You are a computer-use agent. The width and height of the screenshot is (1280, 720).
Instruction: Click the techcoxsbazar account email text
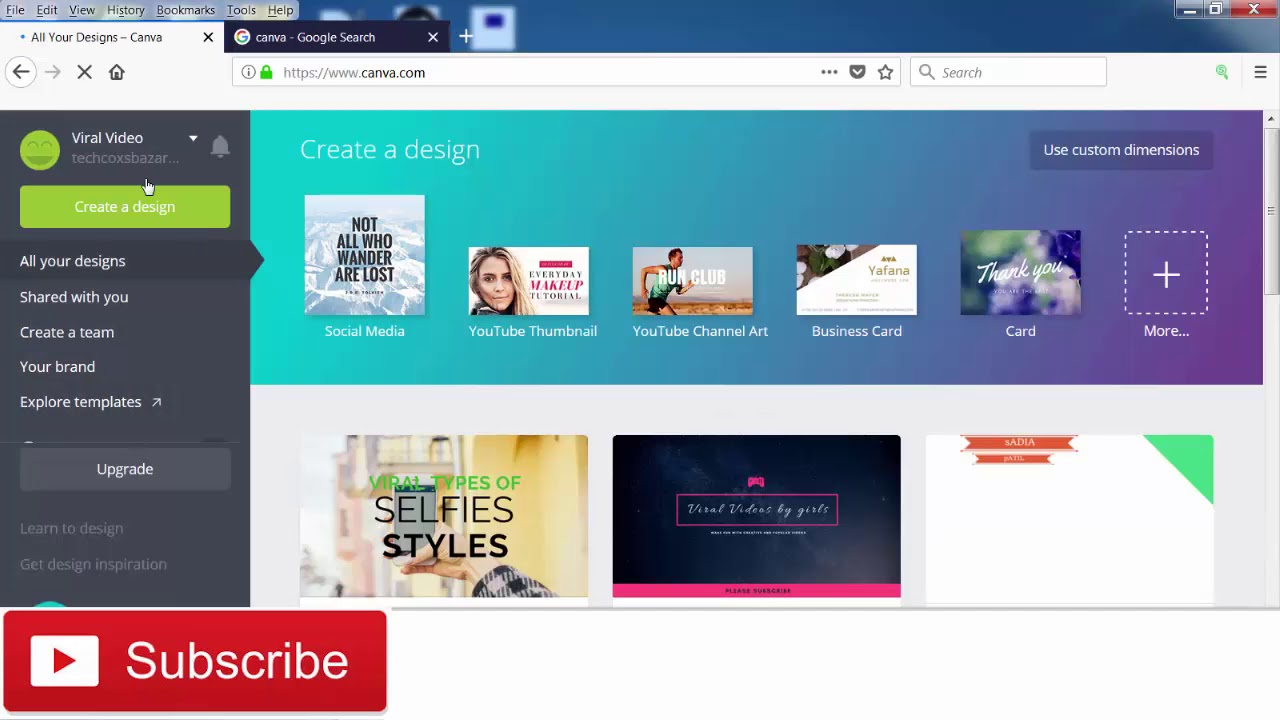pyautogui.click(x=125, y=158)
